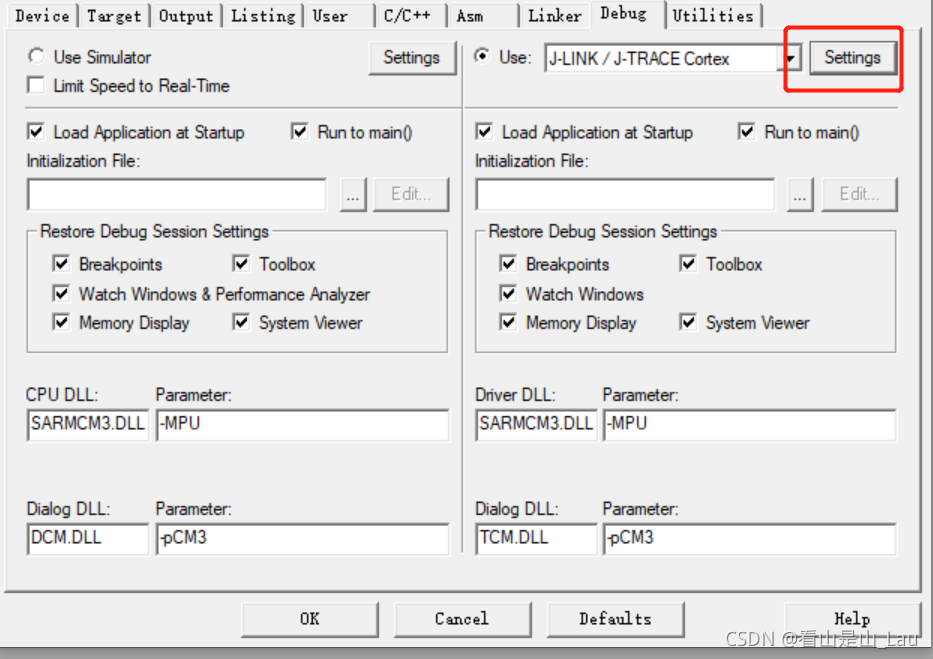Click Driver DLL Parameter field -MPU

click(750, 424)
